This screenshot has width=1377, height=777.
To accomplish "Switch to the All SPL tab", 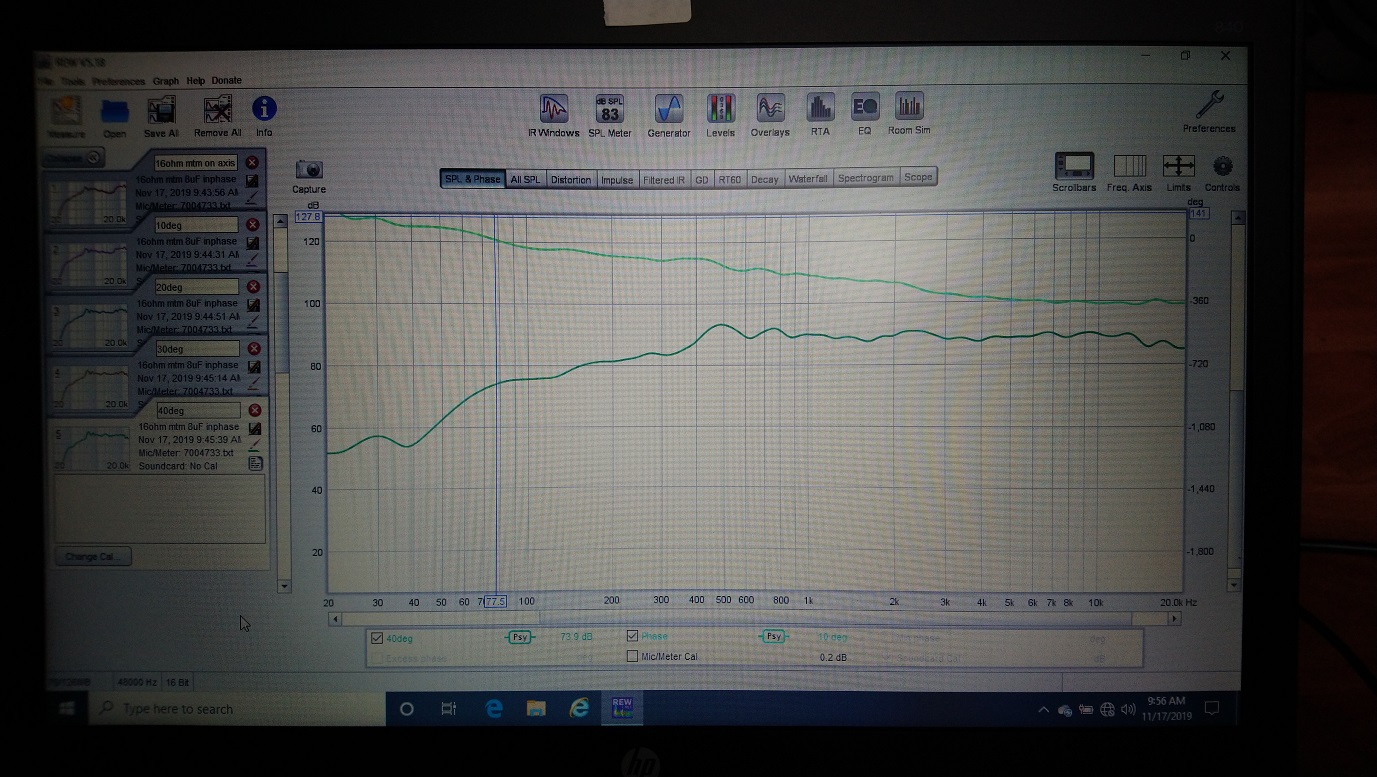I will 525,179.
